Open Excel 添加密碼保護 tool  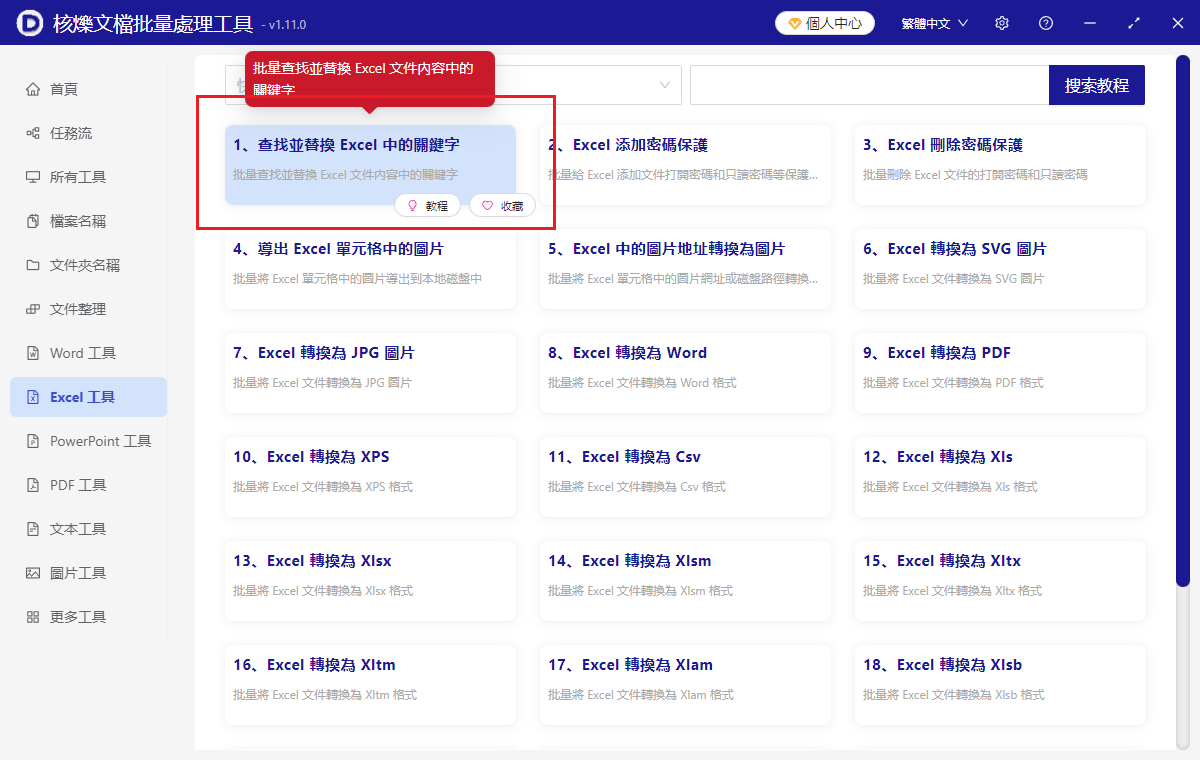[685, 165]
